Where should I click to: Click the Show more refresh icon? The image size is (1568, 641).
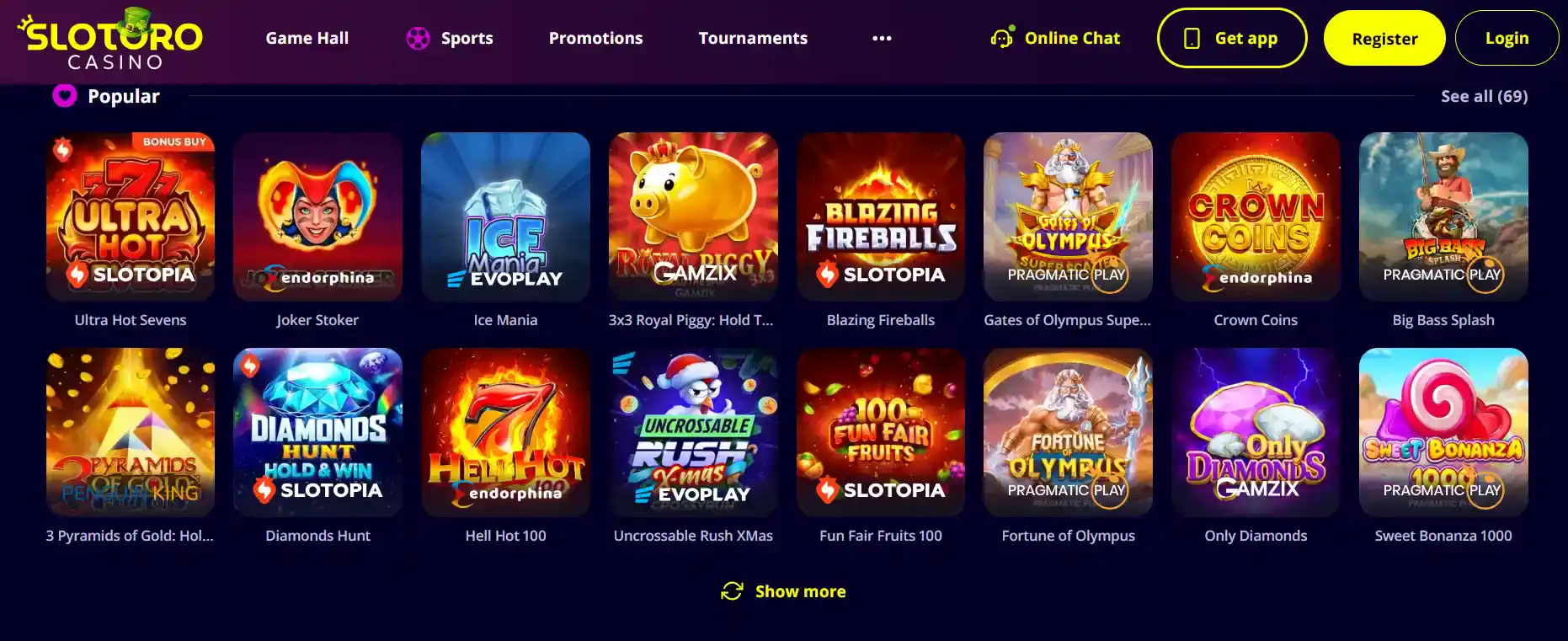[x=732, y=591]
